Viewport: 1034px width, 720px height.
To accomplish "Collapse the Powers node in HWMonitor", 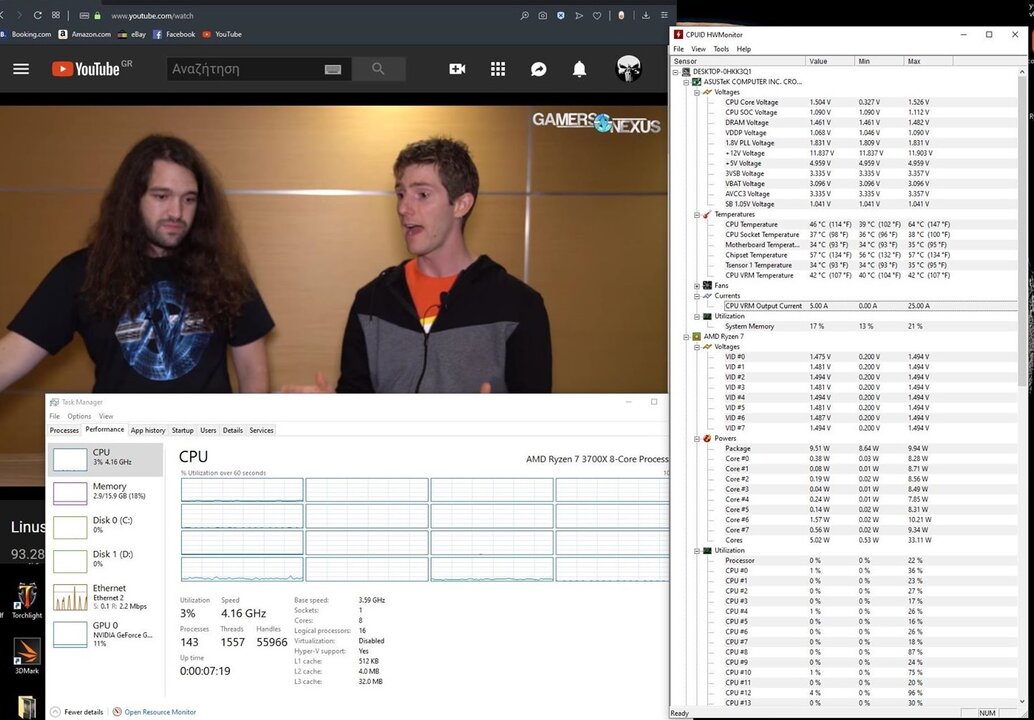I will [697, 438].
